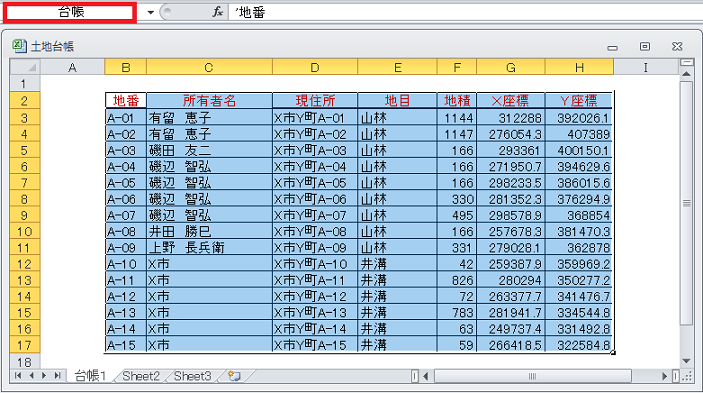
Task: Click the formula bar containing '地番
Action: click(x=465, y=12)
